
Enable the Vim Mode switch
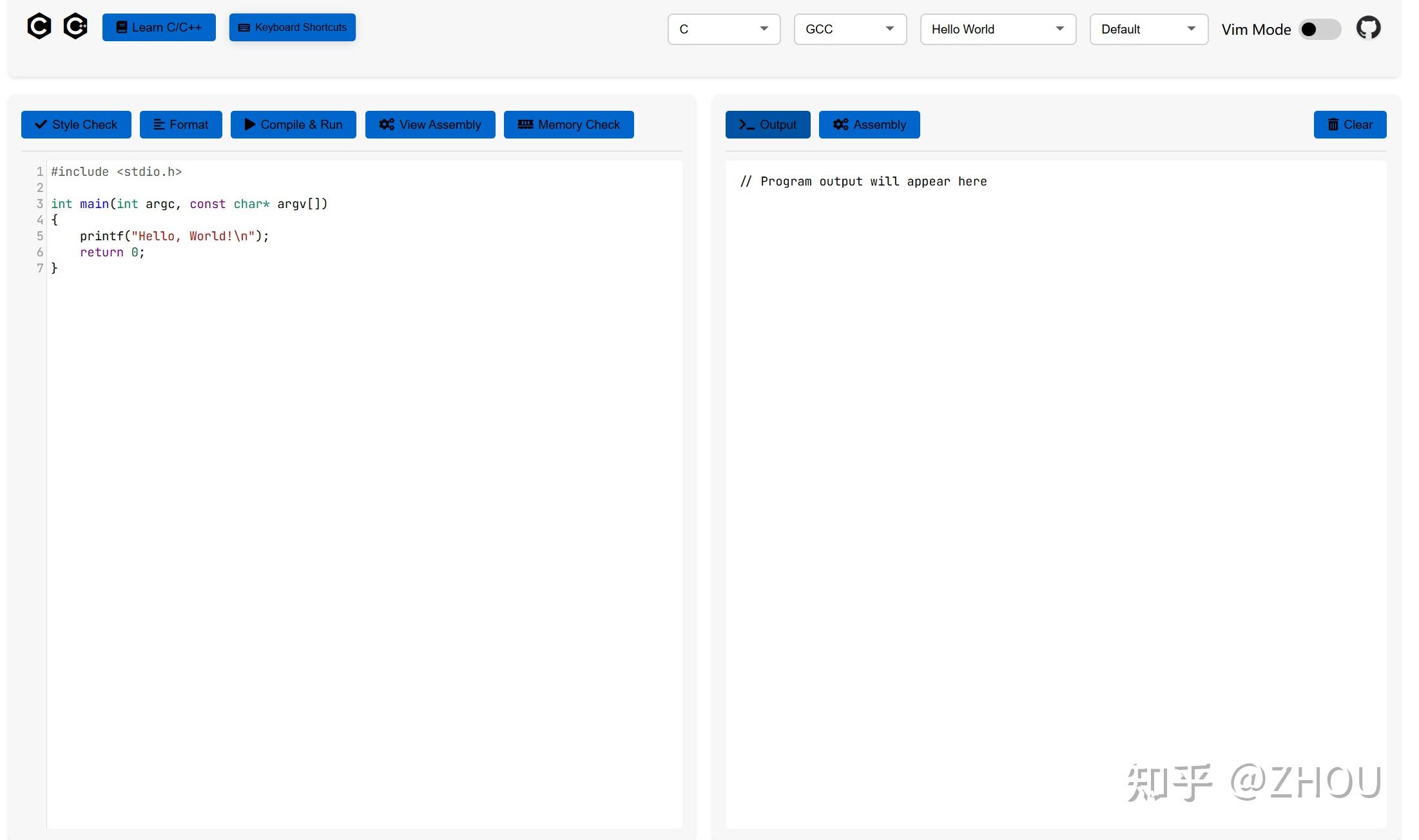(x=1319, y=30)
